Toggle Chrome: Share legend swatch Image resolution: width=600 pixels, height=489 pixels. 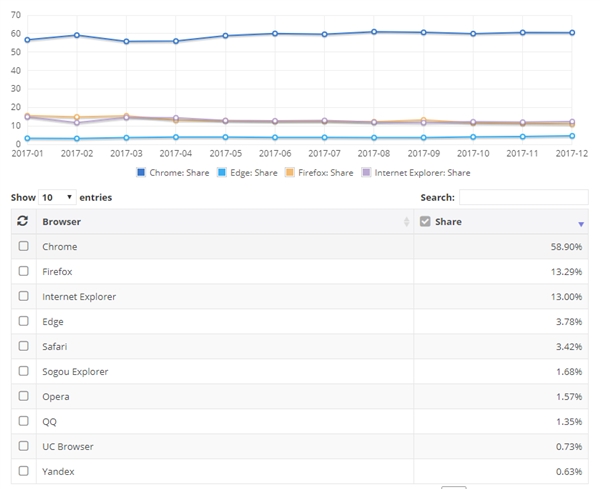[142, 173]
